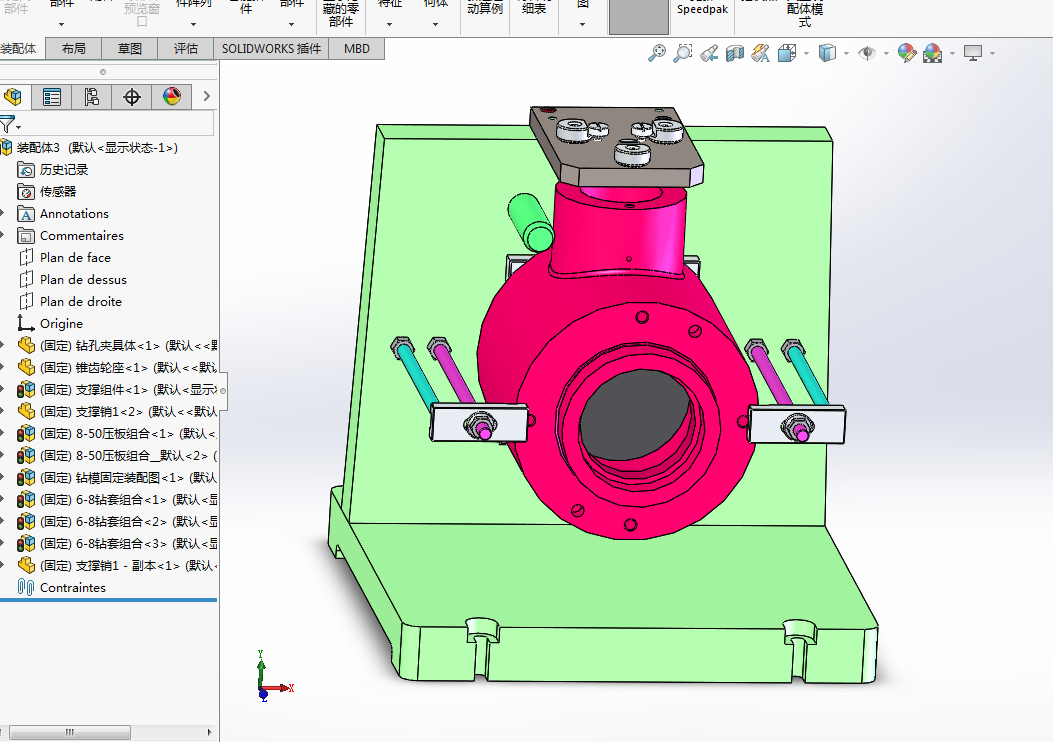Image resolution: width=1053 pixels, height=742 pixels.
Task: Switch to the 评估 tab
Action: [x=186, y=49]
